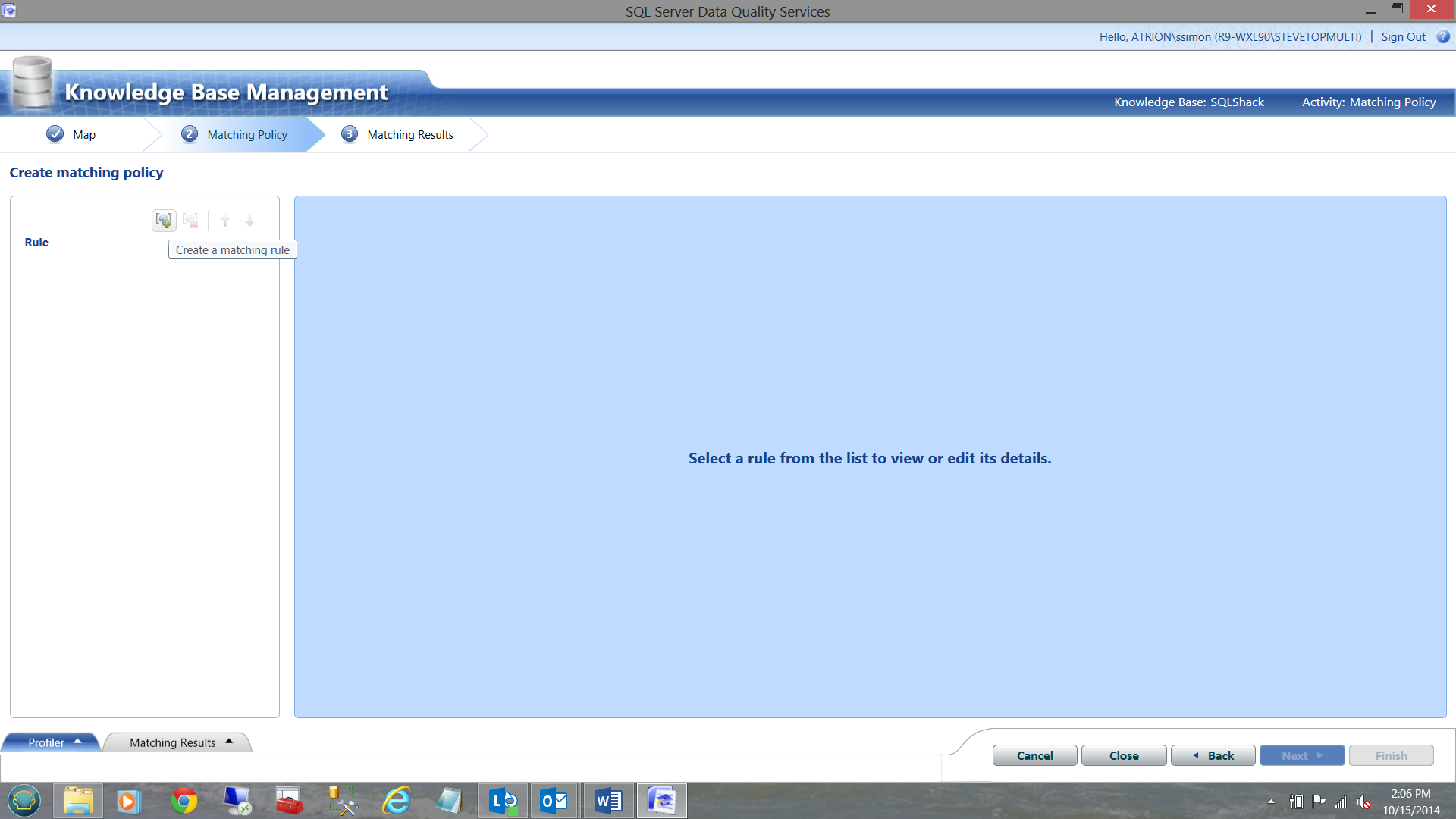Viewport: 1456px width, 819px height.
Task: Open Microsoft Word from the taskbar
Action: (608, 801)
